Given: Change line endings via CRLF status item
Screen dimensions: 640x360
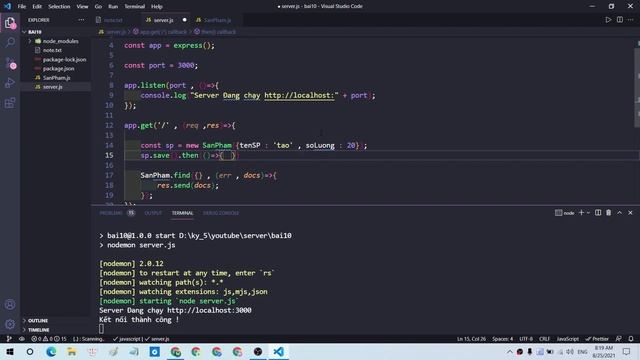Looking at the screenshot, I should (544, 339).
